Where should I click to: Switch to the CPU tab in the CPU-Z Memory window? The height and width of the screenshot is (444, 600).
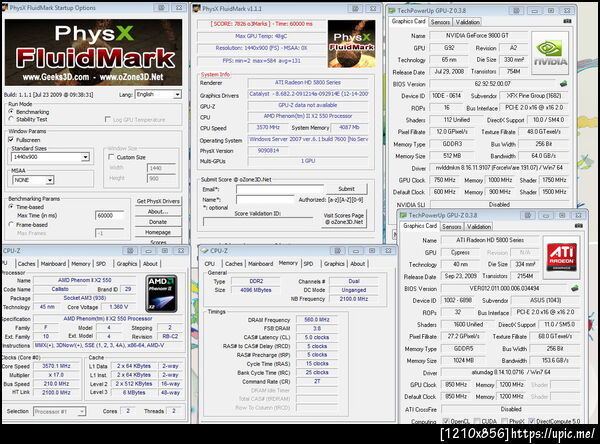pos(209,264)
